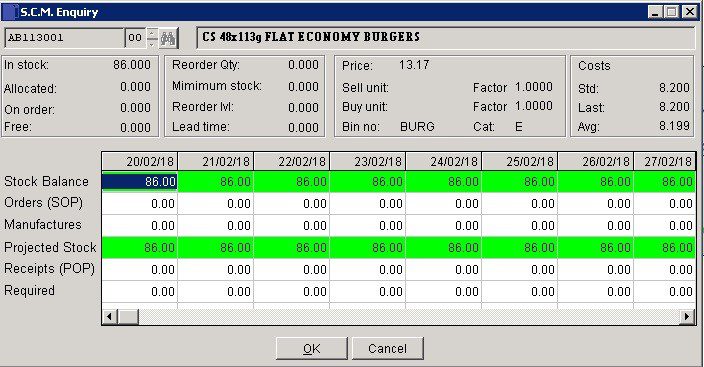Click Stock Balance cell for 20/02/18
The width and height of the screenshot is (704, 367).
140,181
